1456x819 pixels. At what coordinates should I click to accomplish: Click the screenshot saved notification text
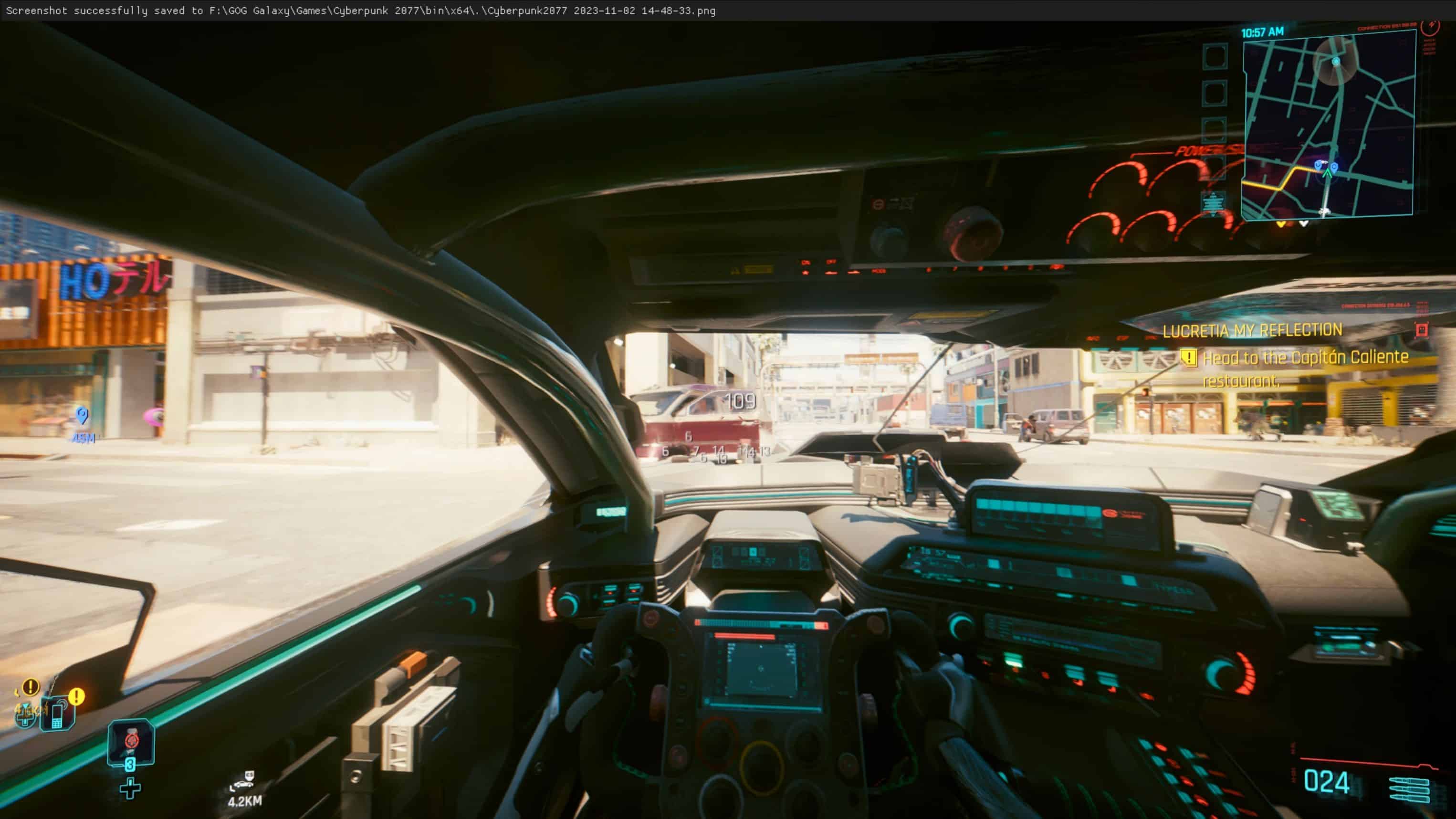click(x=361, y=11)
